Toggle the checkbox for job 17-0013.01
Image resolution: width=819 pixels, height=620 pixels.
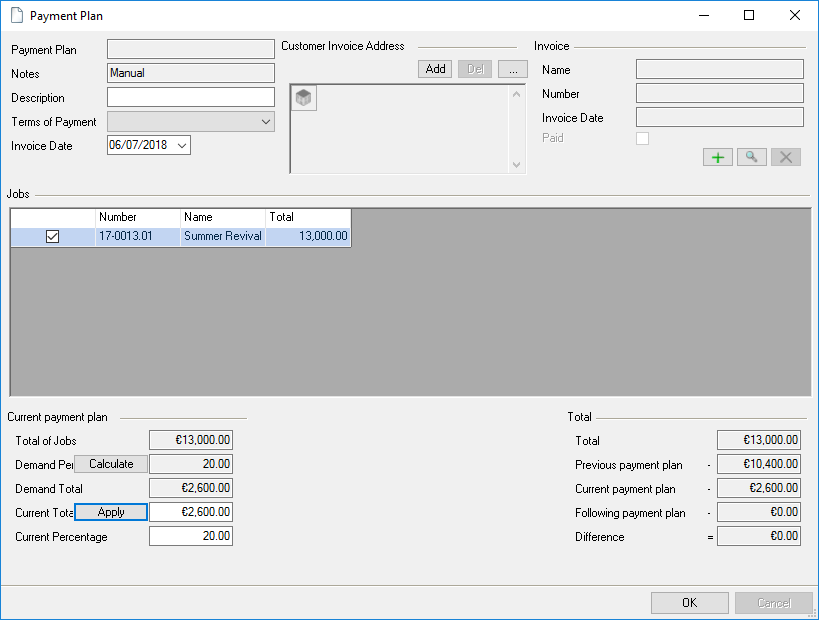tap(53, 237)
